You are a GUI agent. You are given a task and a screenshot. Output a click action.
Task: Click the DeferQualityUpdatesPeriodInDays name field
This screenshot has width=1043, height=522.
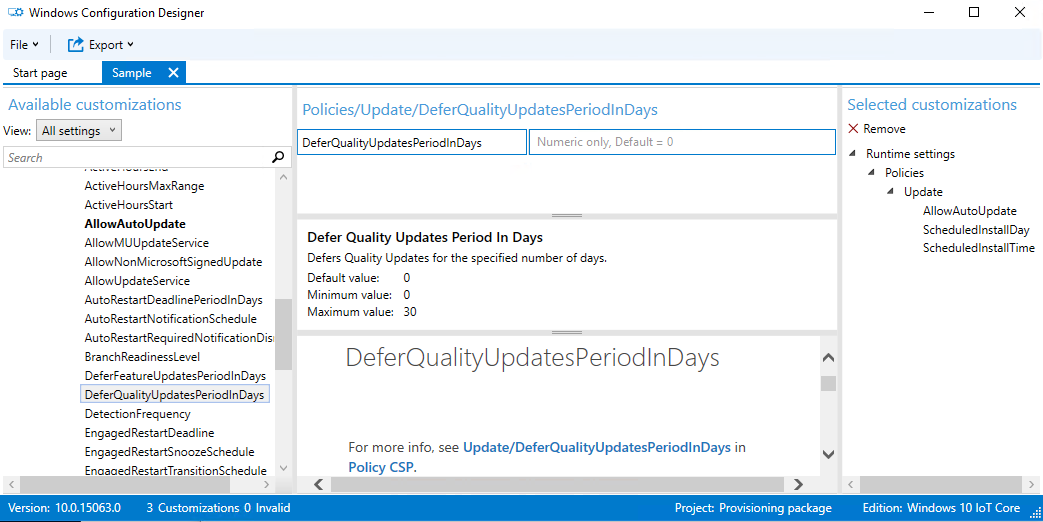click(412, 142)
